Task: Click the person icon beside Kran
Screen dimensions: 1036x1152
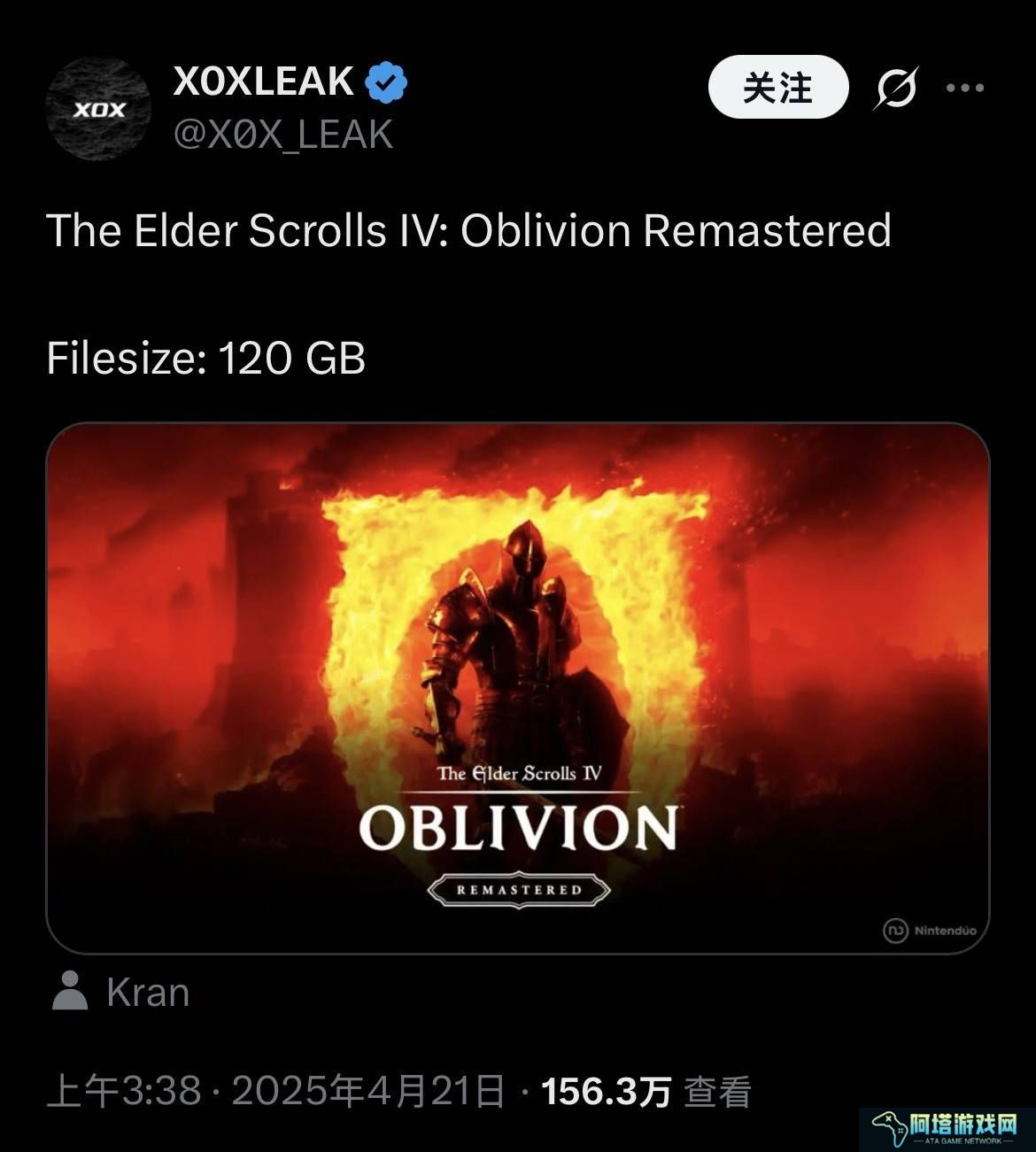Action: coord(70,991)
